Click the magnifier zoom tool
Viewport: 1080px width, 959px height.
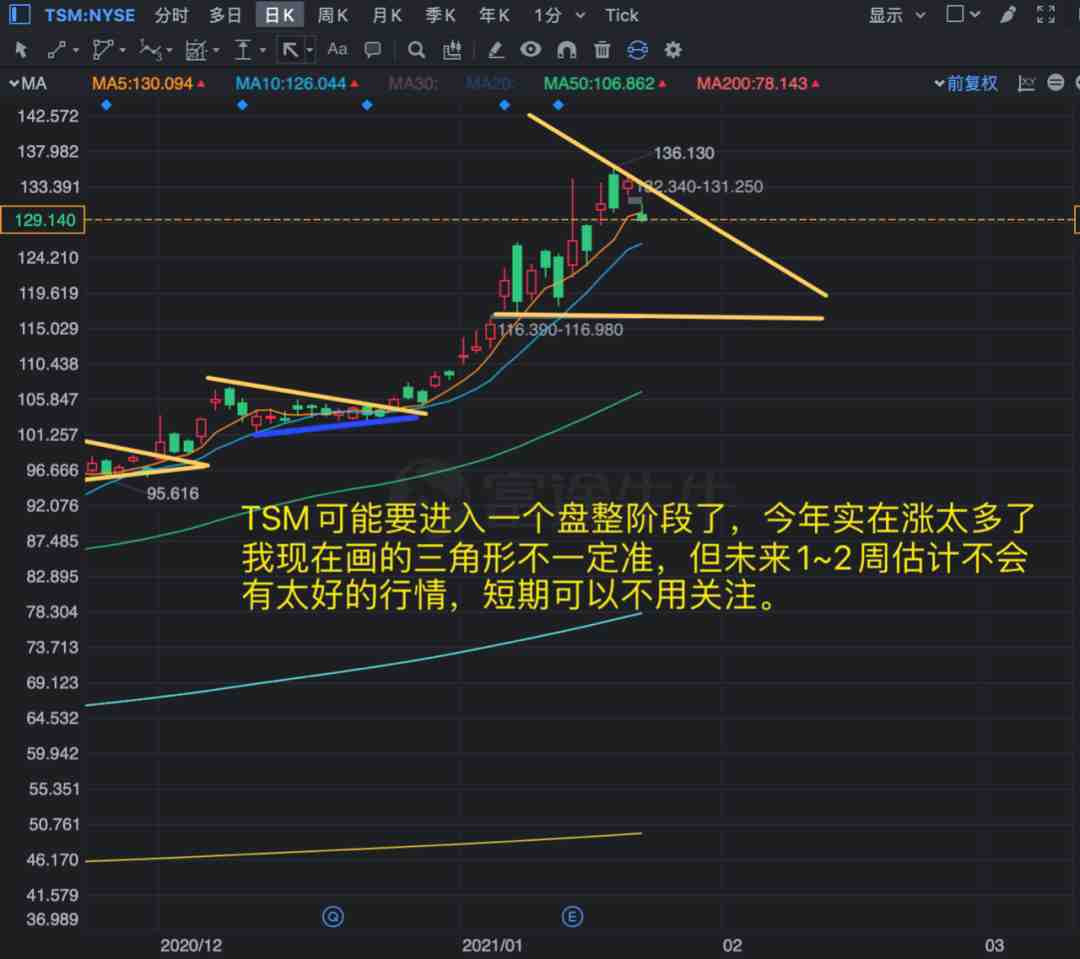click(416, 50)
